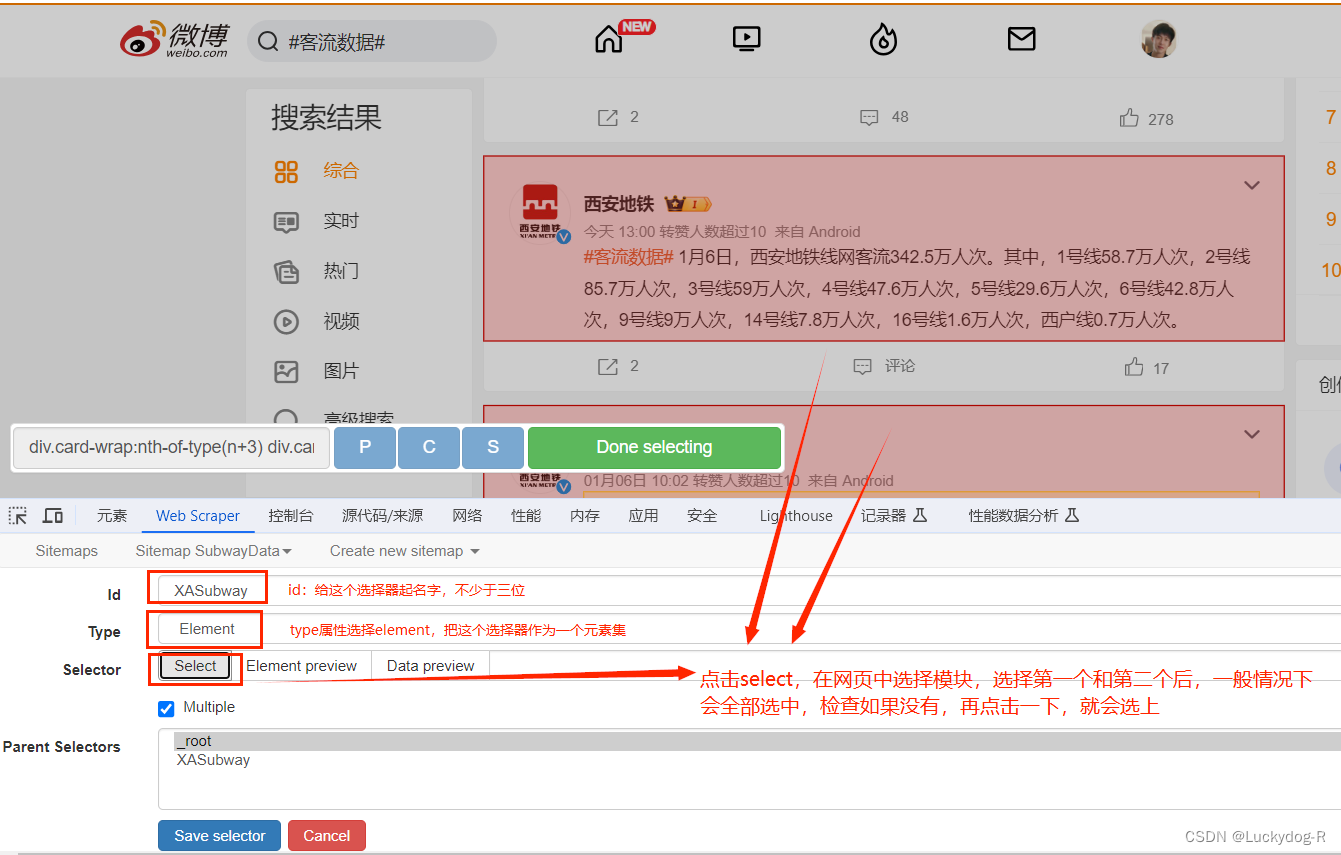This screenshot has width=1341, height=855.
Task: Focus the #客流数据# search box
Action: [x=372, y=42]
